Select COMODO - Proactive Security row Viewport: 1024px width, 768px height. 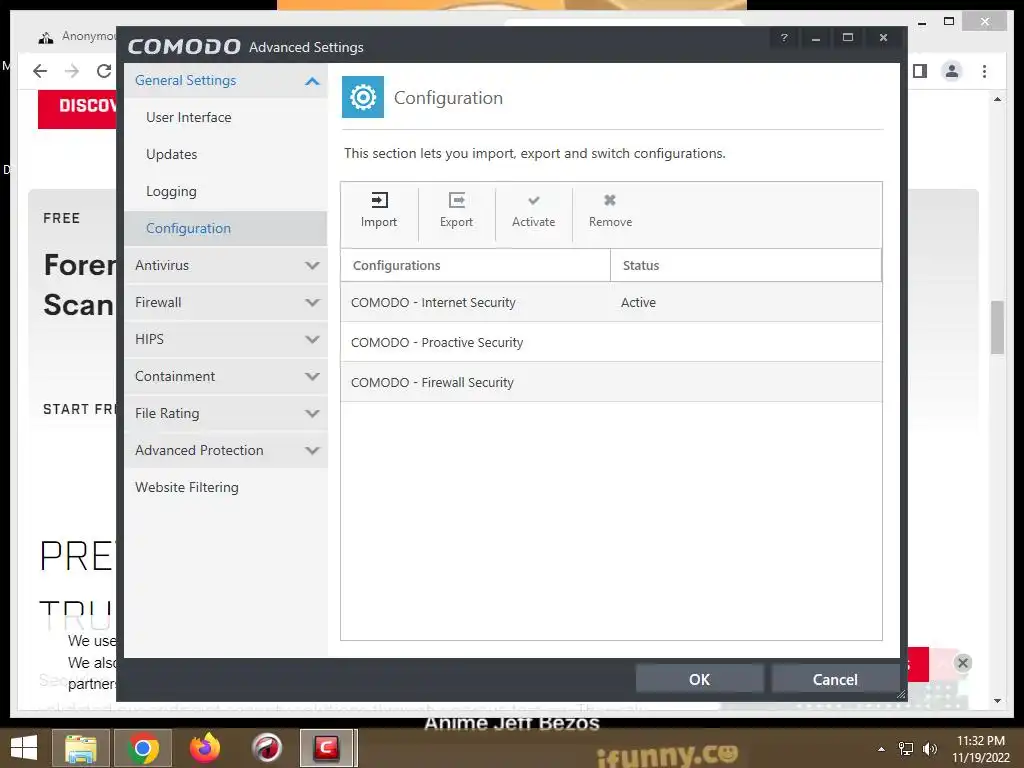611,342
